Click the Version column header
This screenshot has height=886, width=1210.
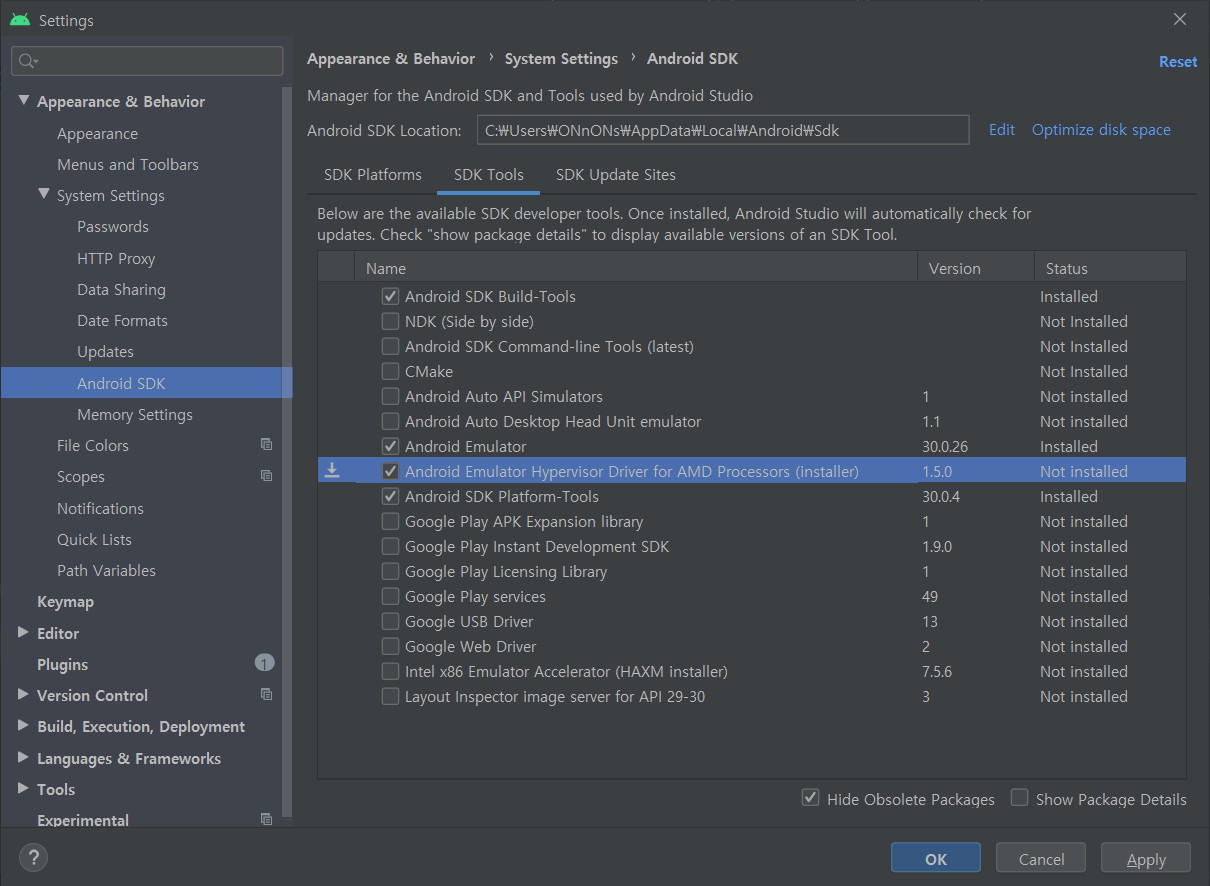[975, 268]
